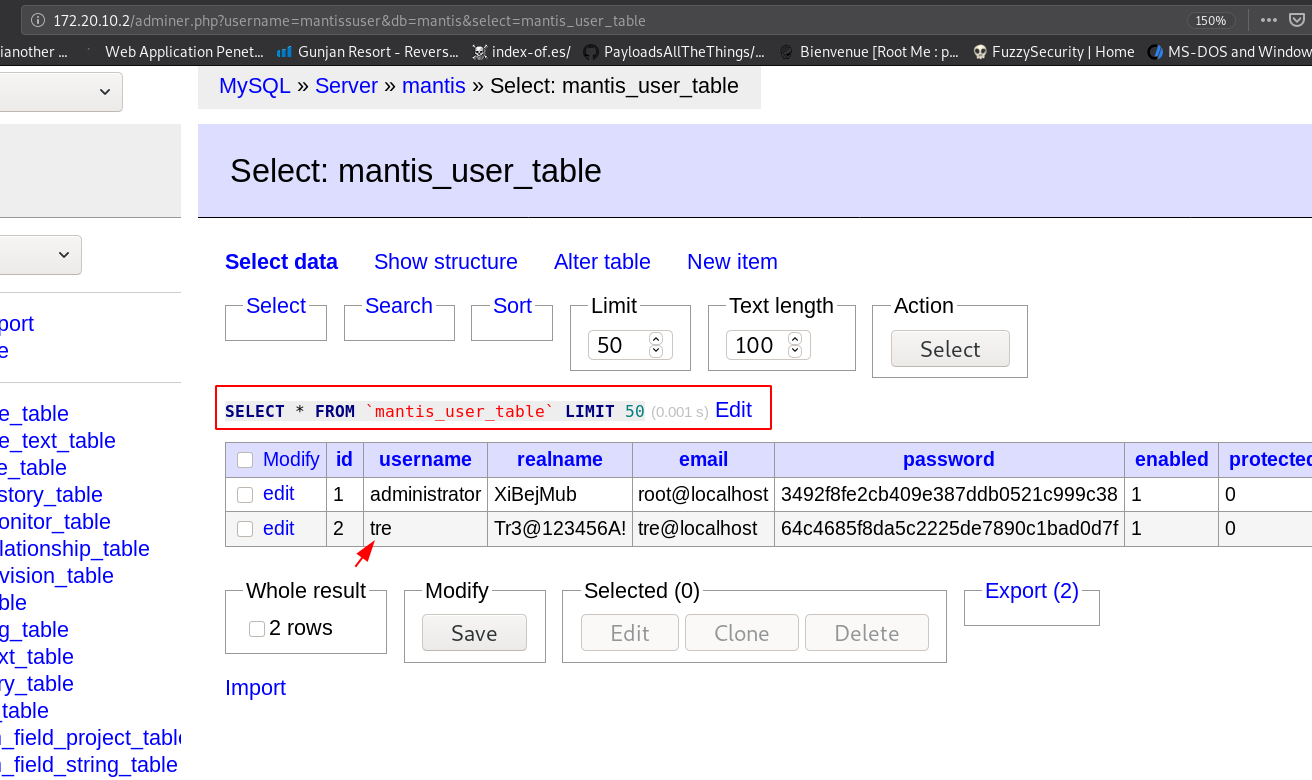Click the Delete button

[x=867, y=633]
